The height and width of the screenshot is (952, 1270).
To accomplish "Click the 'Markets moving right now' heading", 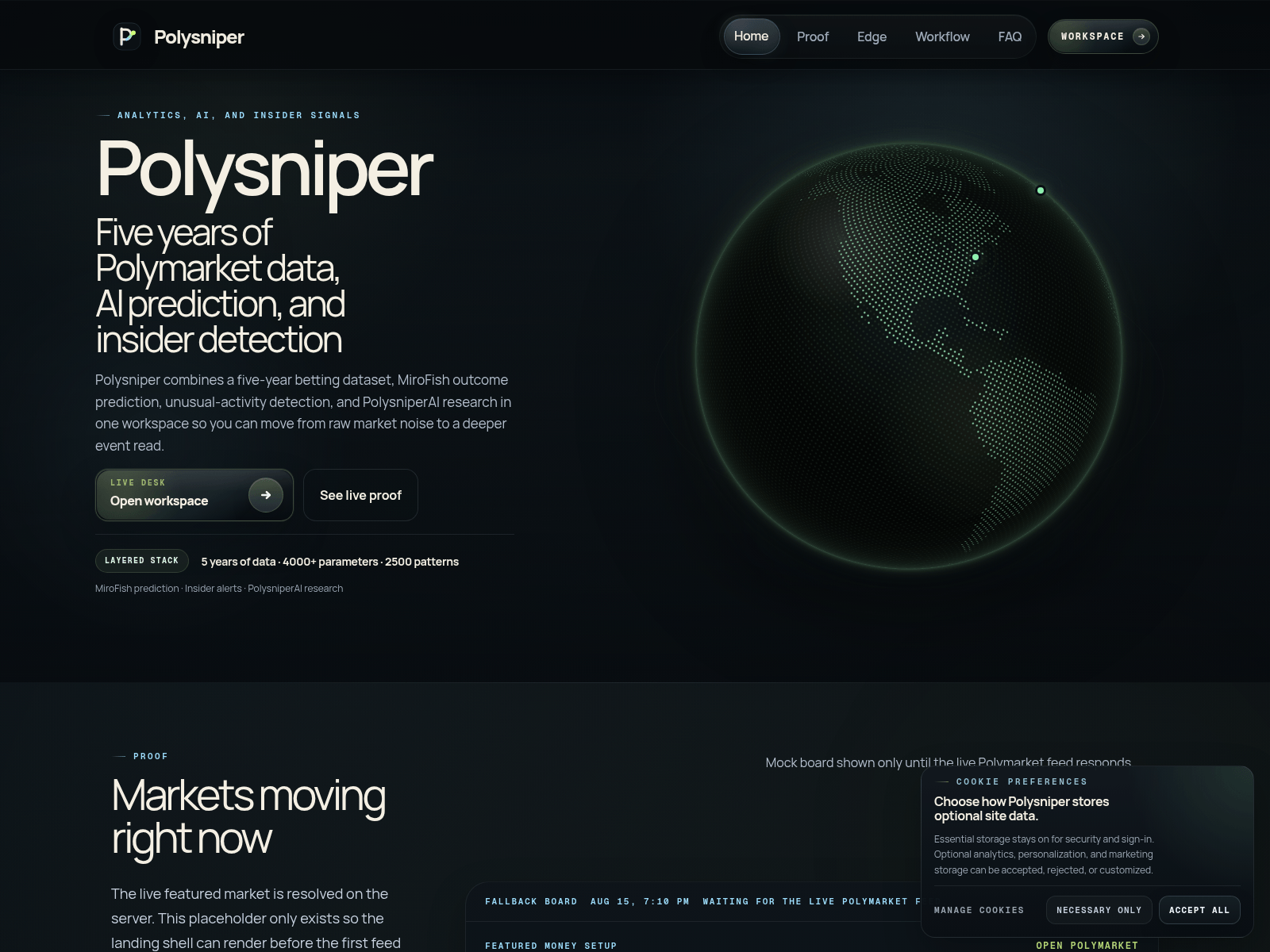I will tap(248, 816).
